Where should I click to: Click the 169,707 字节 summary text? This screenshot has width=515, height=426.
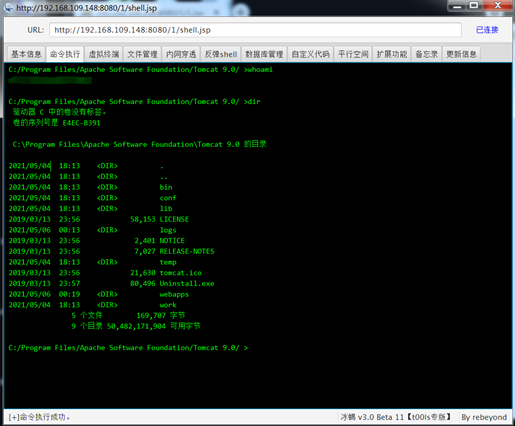pos(161,315)
